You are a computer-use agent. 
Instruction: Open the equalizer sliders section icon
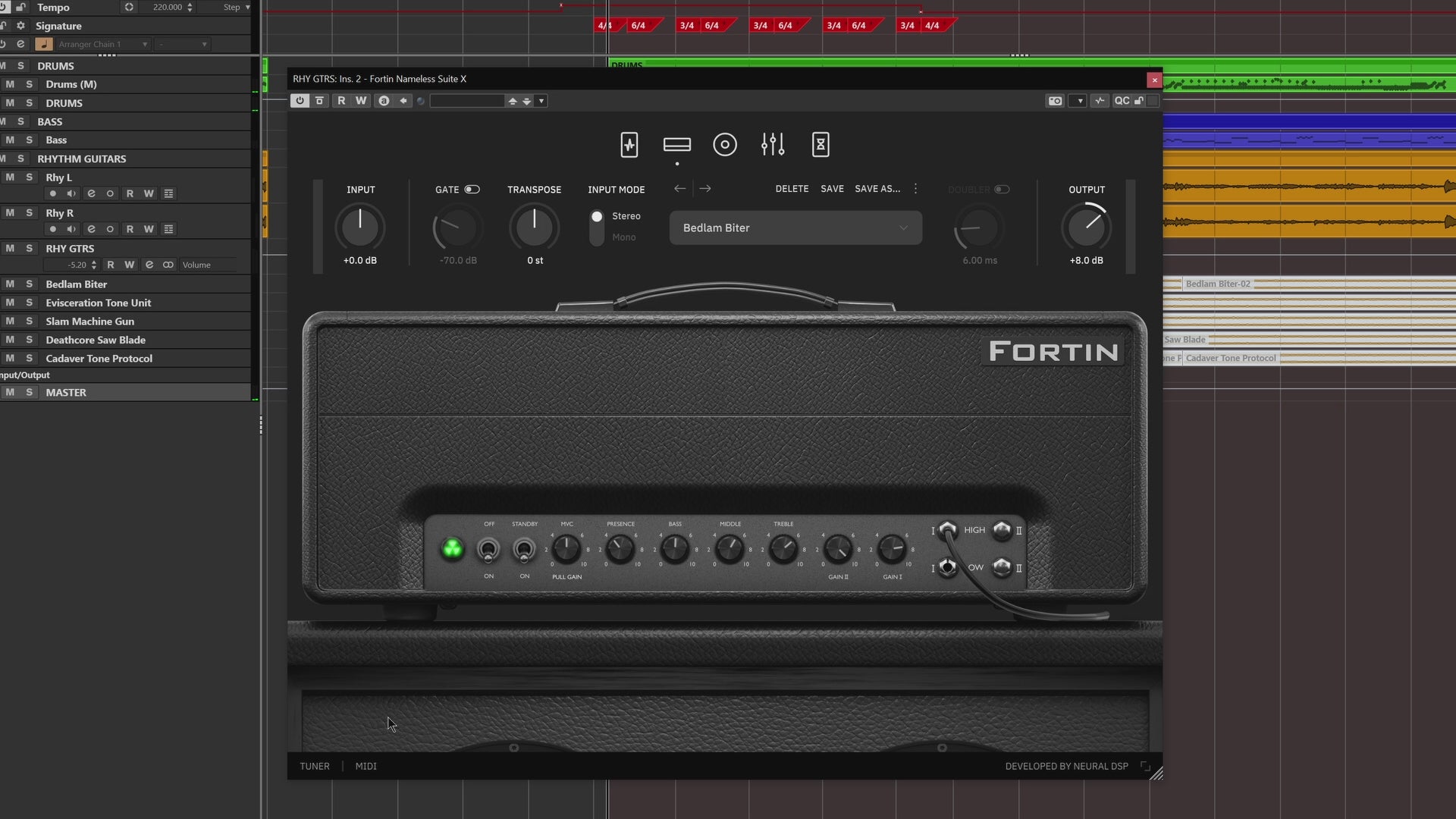coord(773,144)
